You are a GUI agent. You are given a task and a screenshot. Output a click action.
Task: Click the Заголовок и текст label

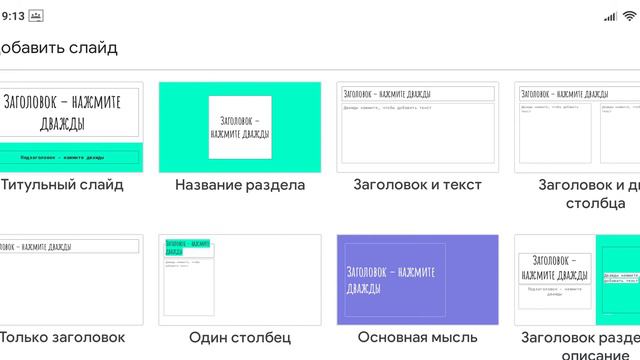coord(418,185)
